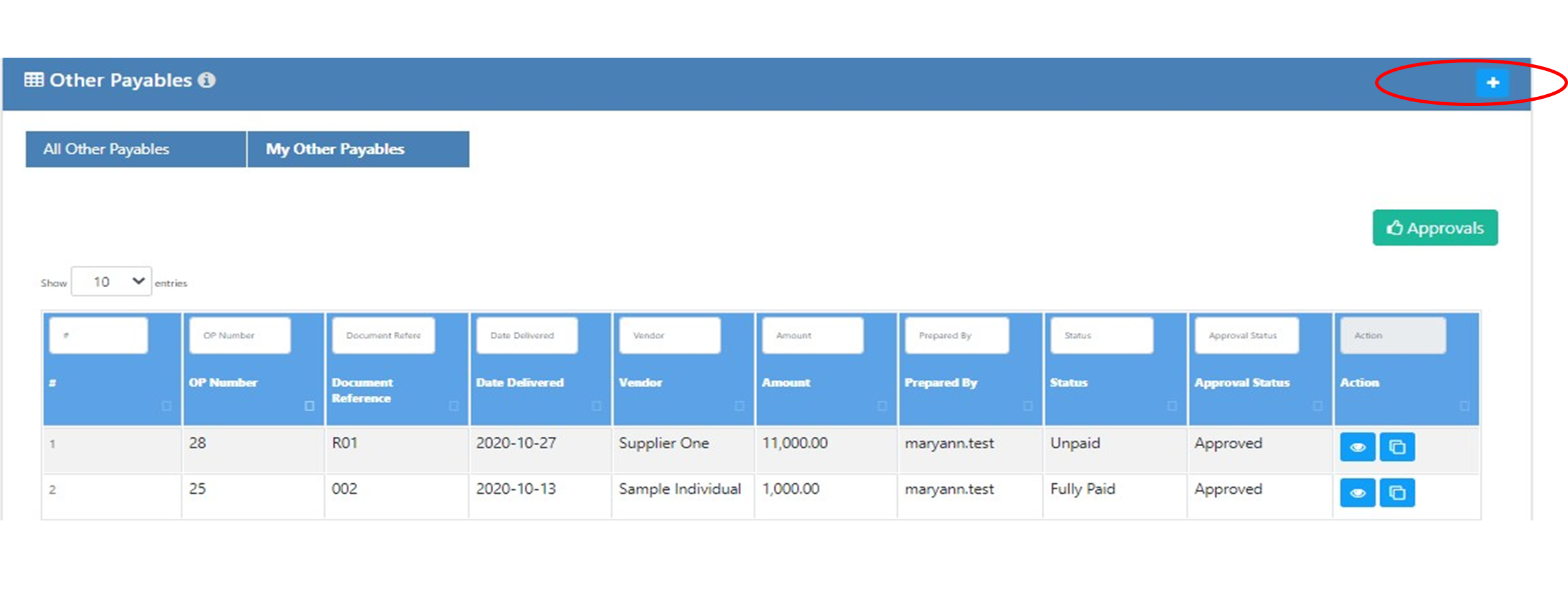This screenshot has width=1568, height=596.
Task: Click the plus icon to add payable
Action: tap(1492, 83)
